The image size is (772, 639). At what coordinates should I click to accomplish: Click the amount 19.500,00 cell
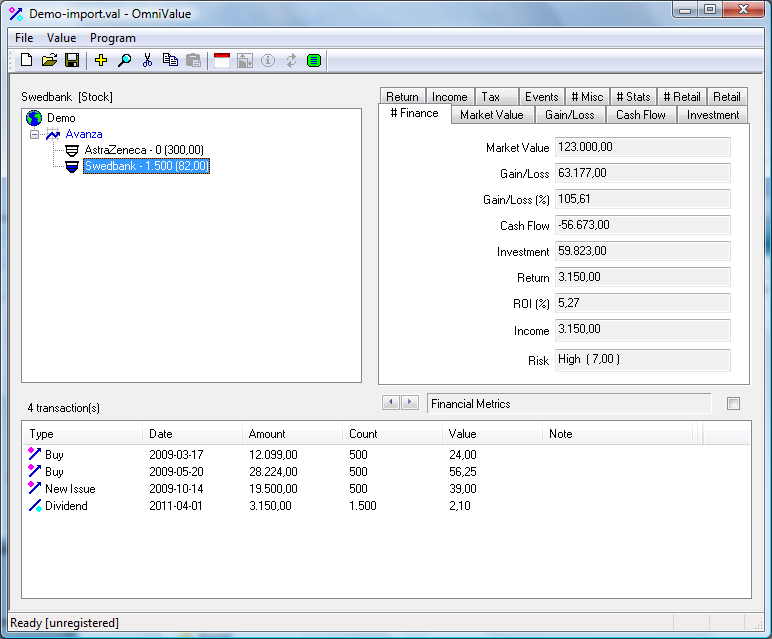click(x=273, y=489)
